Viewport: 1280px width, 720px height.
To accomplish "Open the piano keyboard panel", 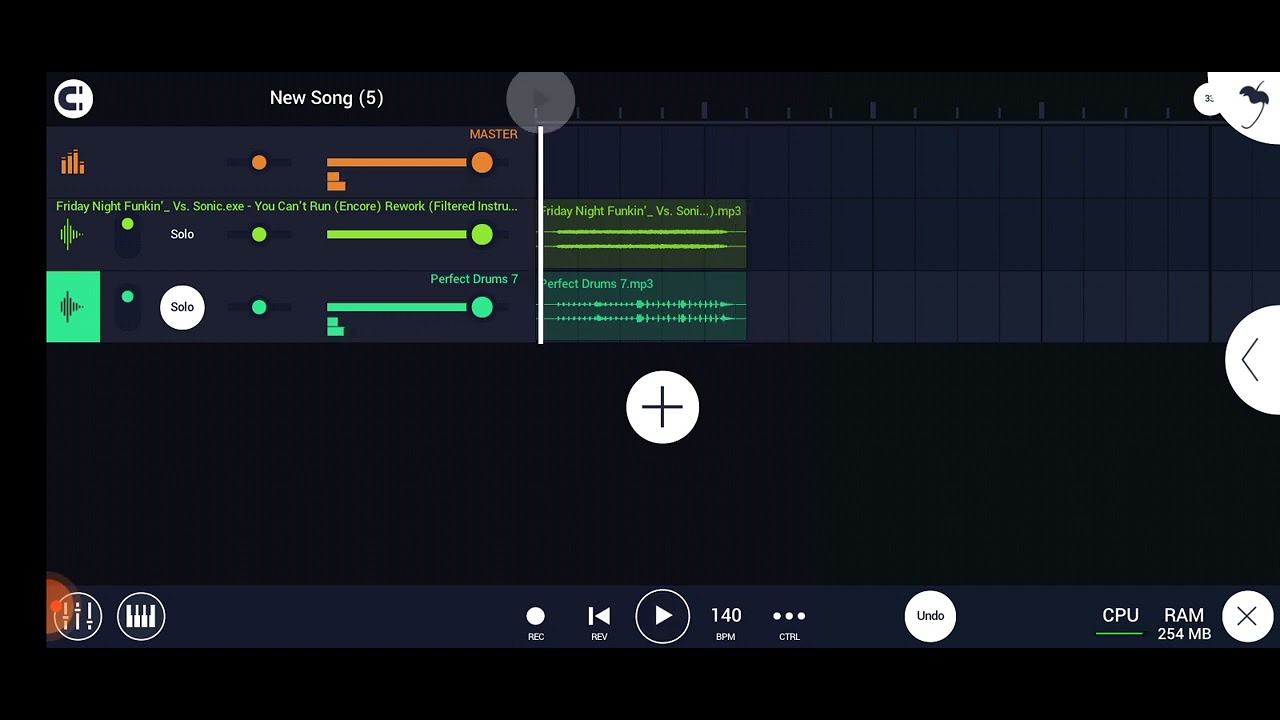I will click(x=141, y=616).
